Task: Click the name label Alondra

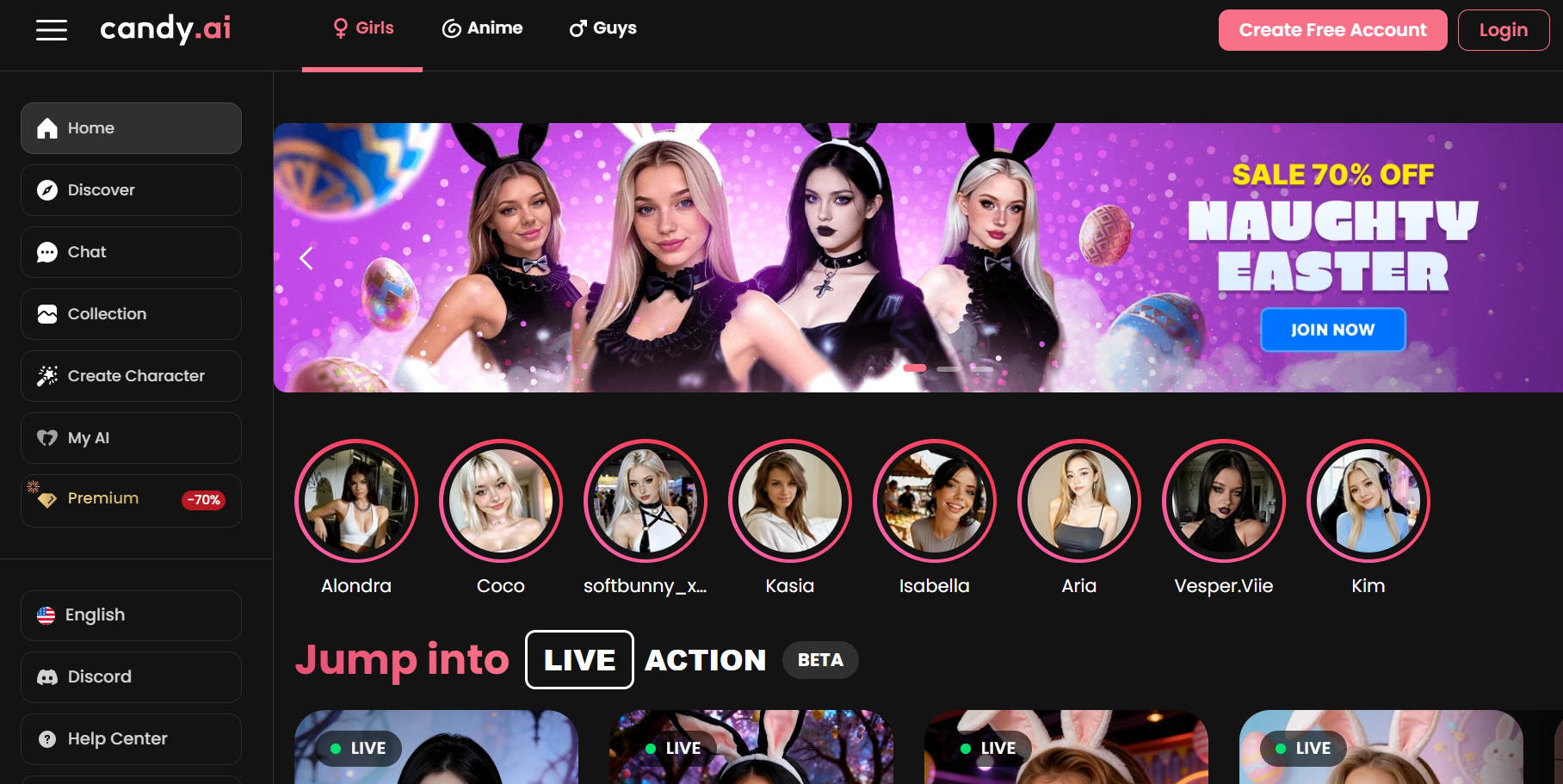Action: [x=356, y=586]
